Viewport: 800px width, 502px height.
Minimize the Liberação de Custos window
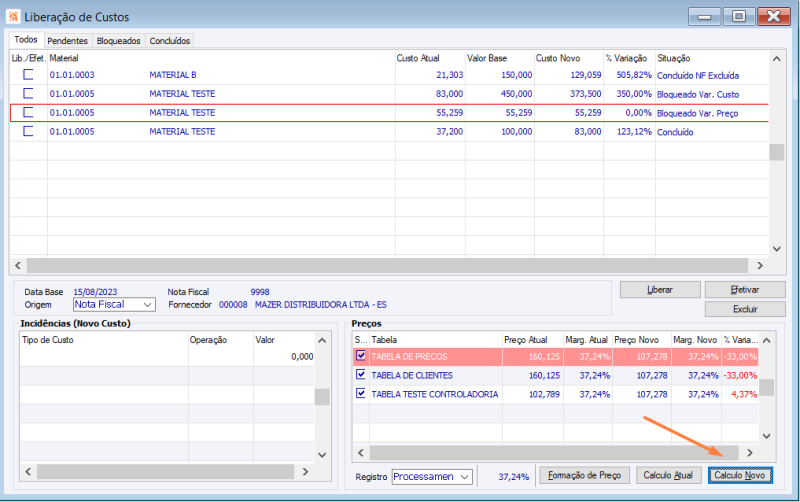pos(705,16)
